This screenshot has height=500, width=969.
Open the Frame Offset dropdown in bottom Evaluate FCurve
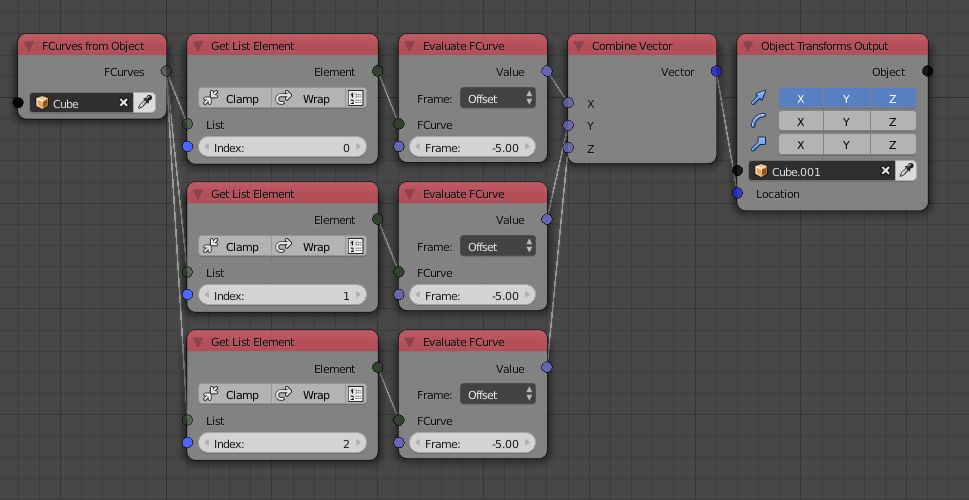coord(497,394)
